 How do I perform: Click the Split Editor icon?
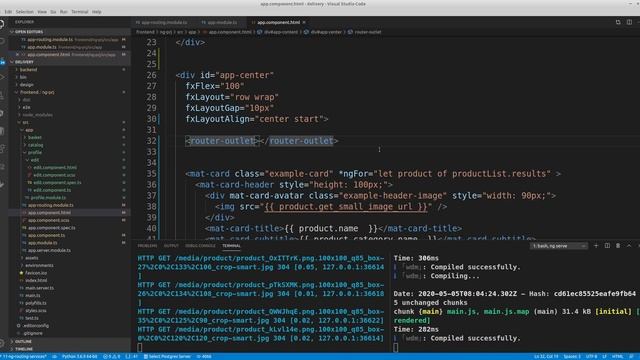[x=629, y=22]
